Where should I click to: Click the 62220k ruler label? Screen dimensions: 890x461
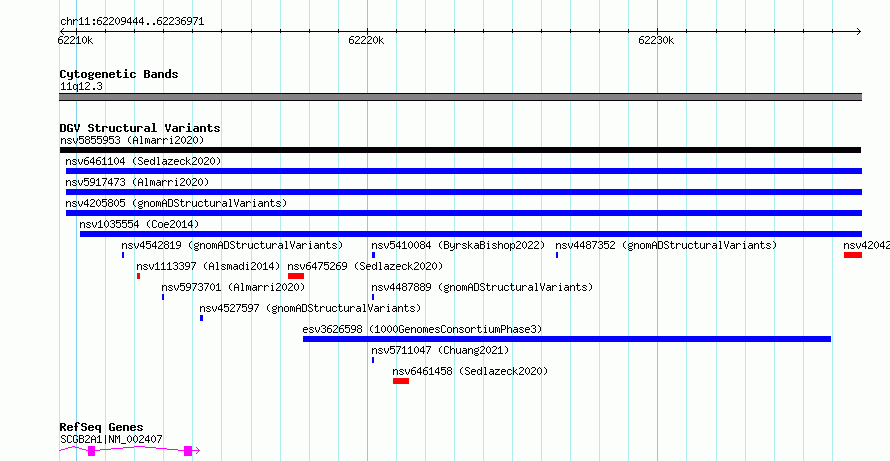366,40
